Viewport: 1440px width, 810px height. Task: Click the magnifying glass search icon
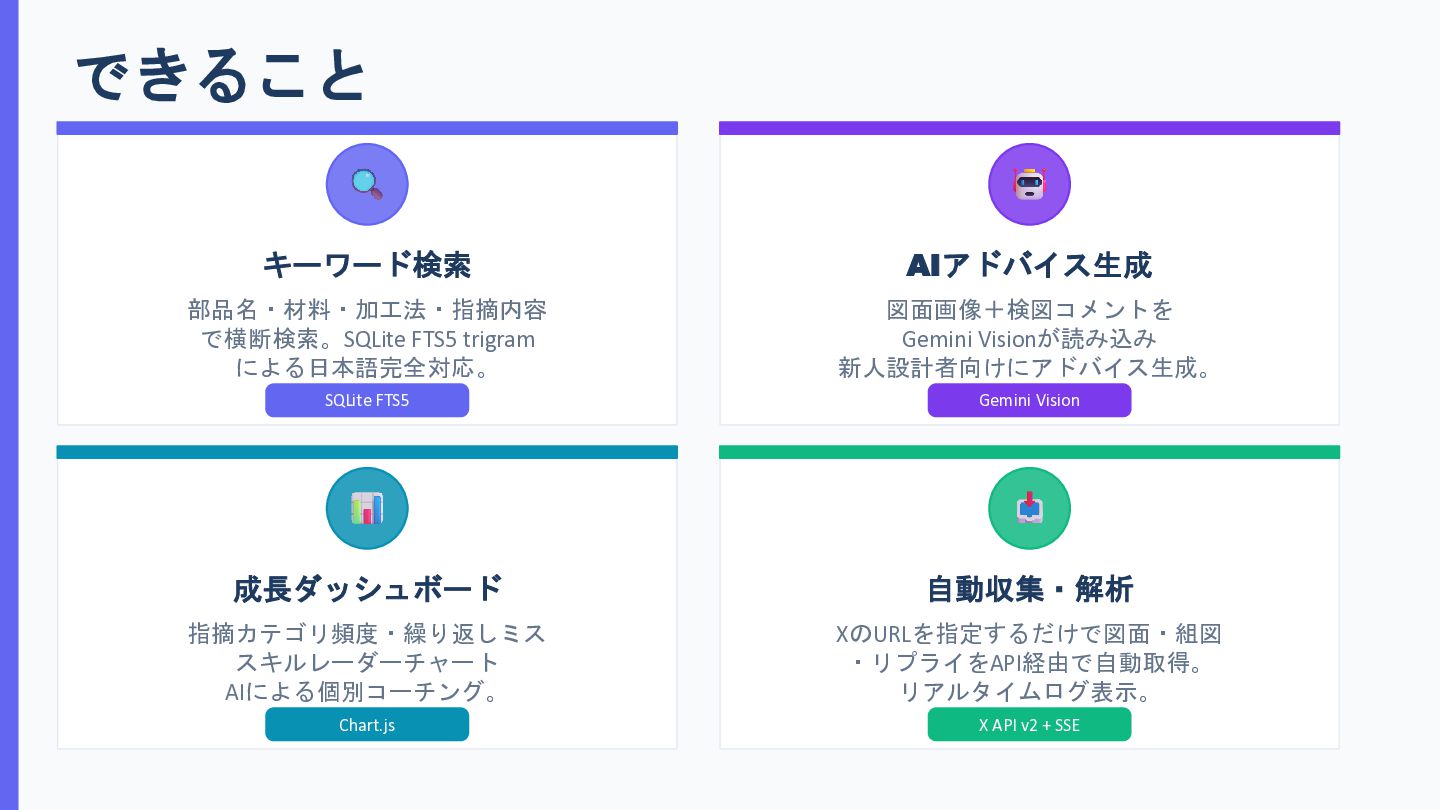click(367, 184)
